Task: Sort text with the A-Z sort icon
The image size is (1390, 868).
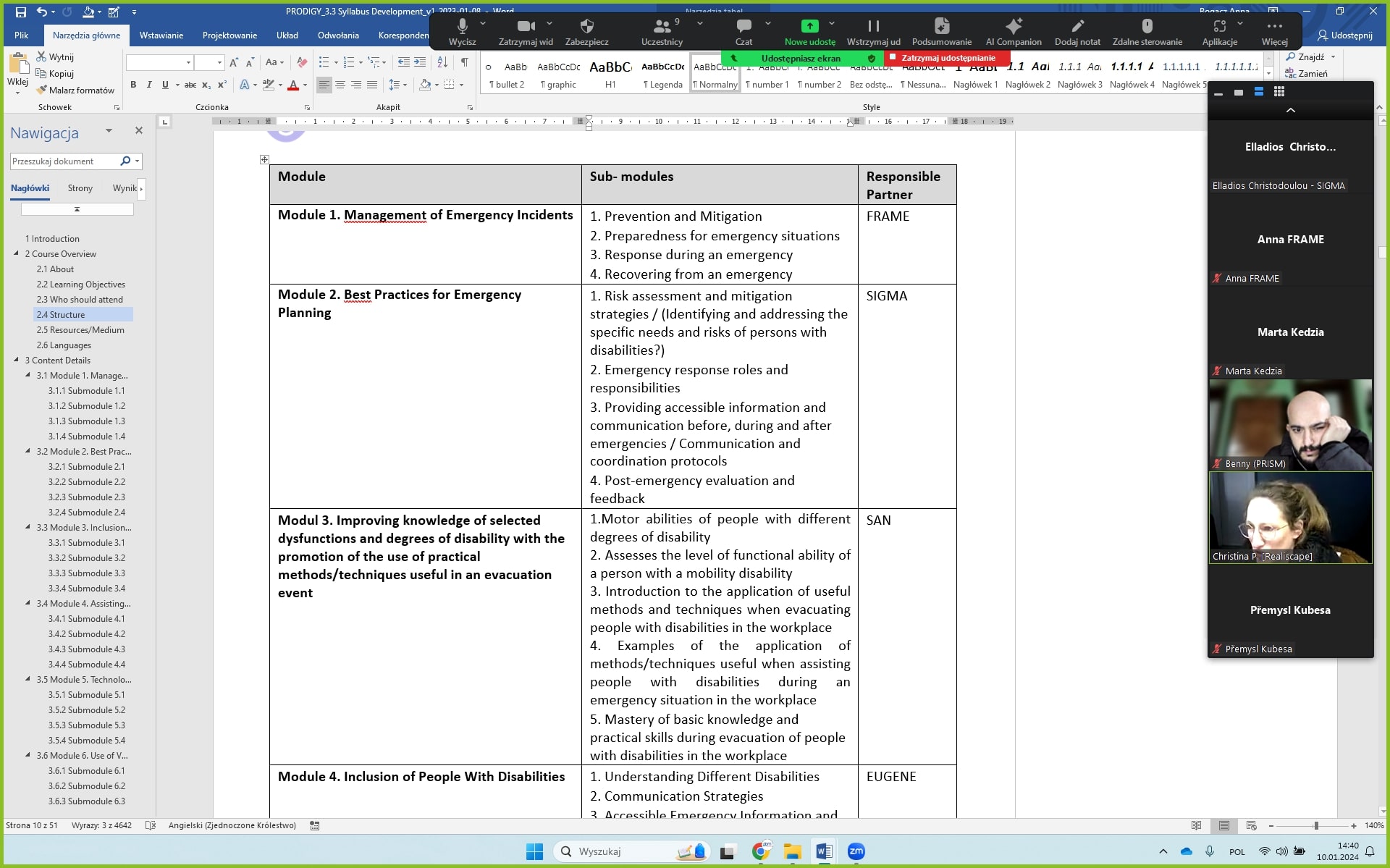Action: coord(442,62)
